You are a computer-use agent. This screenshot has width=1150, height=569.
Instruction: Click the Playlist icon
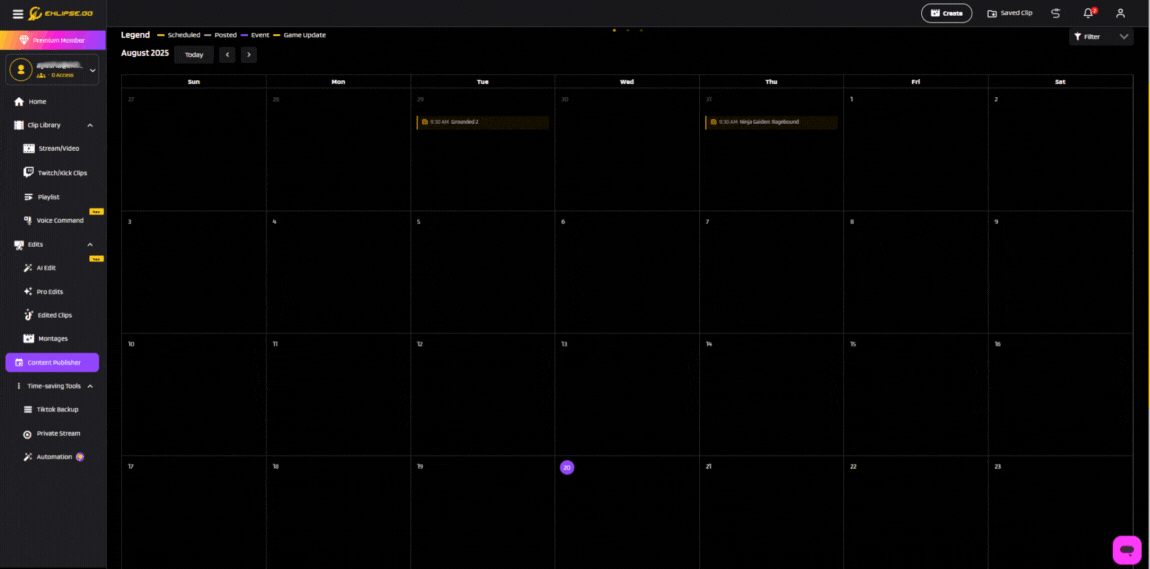(29, 197)
